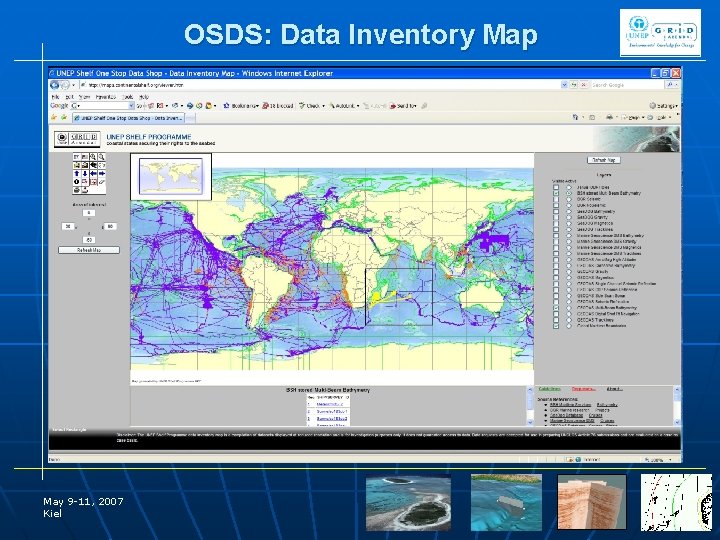The image size is (720, 540).
Task: Pan the map right with blue arrow
Action: tap(101, 174)
